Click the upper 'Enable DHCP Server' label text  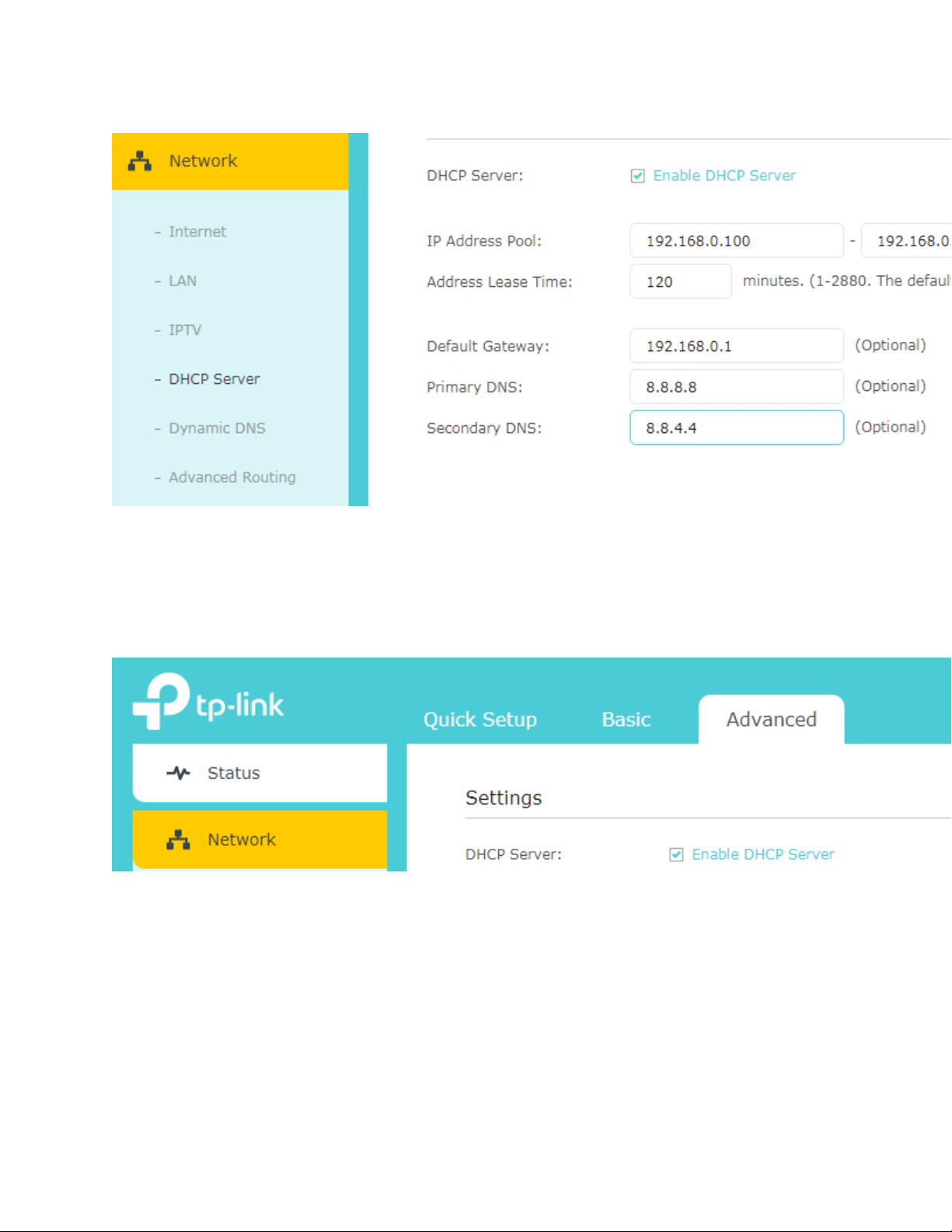724,176
